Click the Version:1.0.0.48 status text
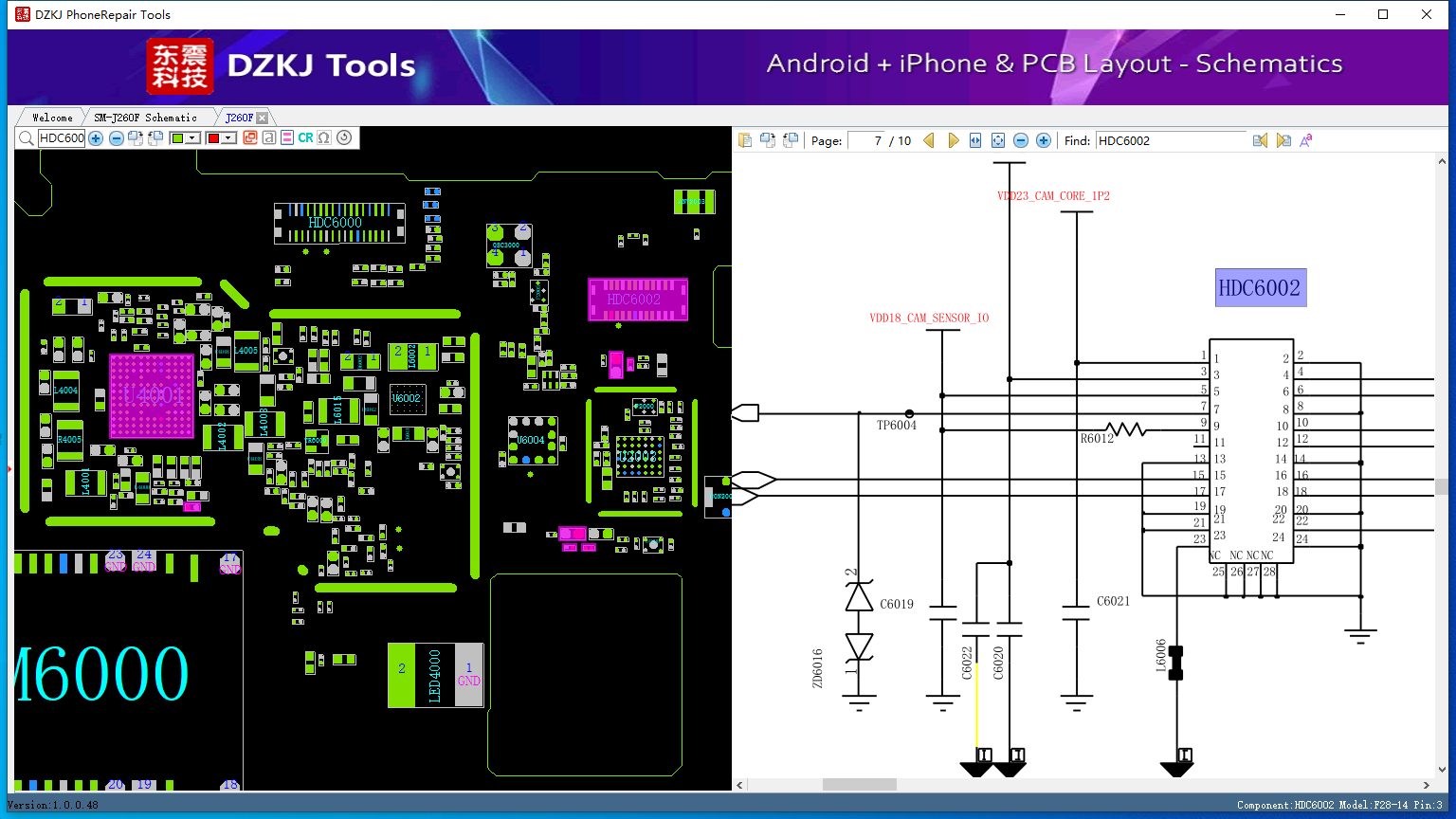1456x819 pixels. point(53,805)
